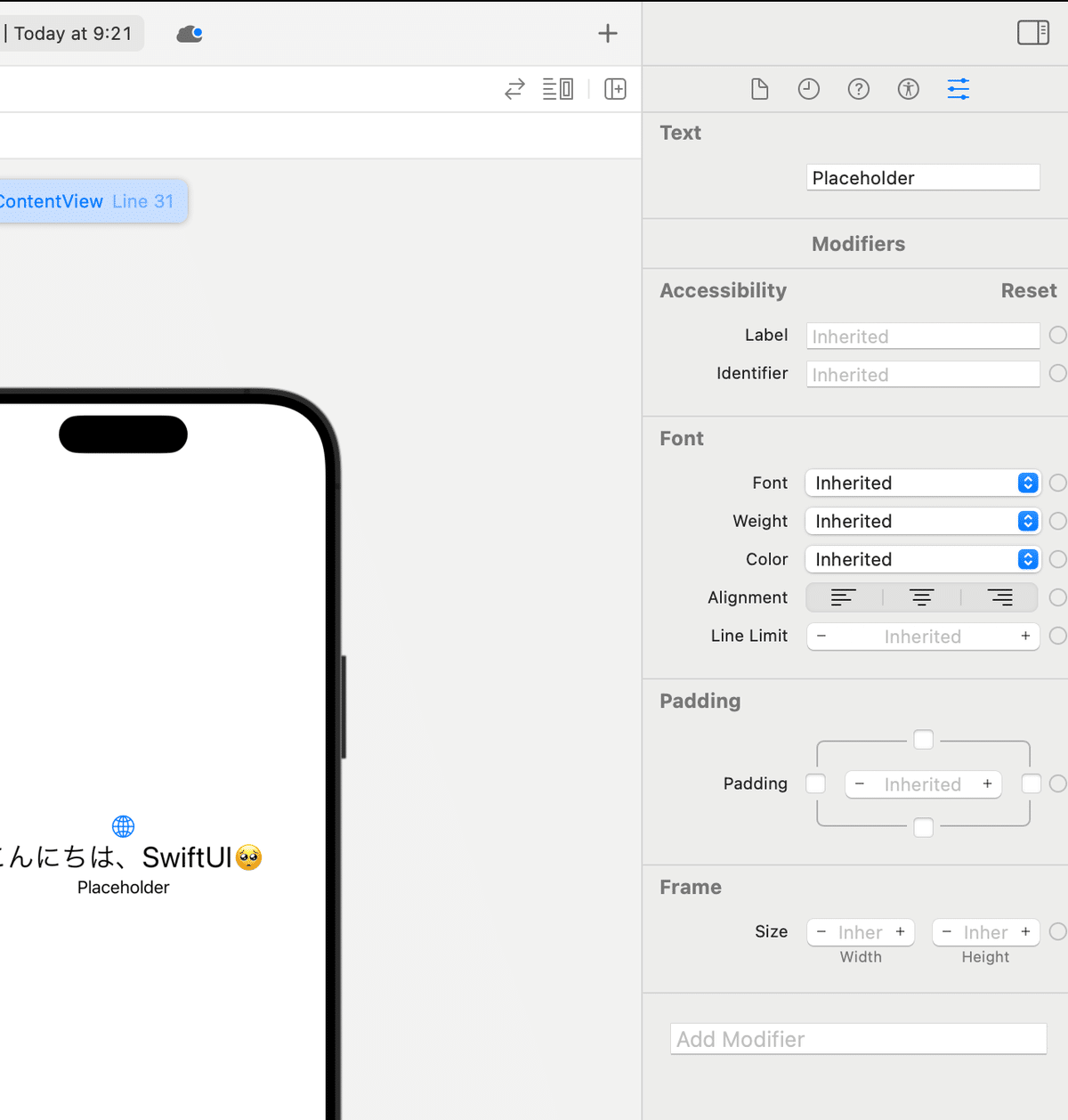This screenshot has width=1068, height=1120.
Task: Decrease the frame Width
Action: click(x=821, y=931)
